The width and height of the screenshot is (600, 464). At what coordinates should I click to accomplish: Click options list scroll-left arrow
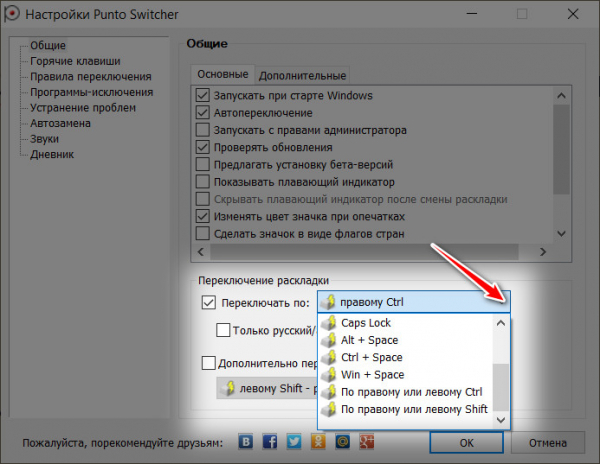(201, 252)
